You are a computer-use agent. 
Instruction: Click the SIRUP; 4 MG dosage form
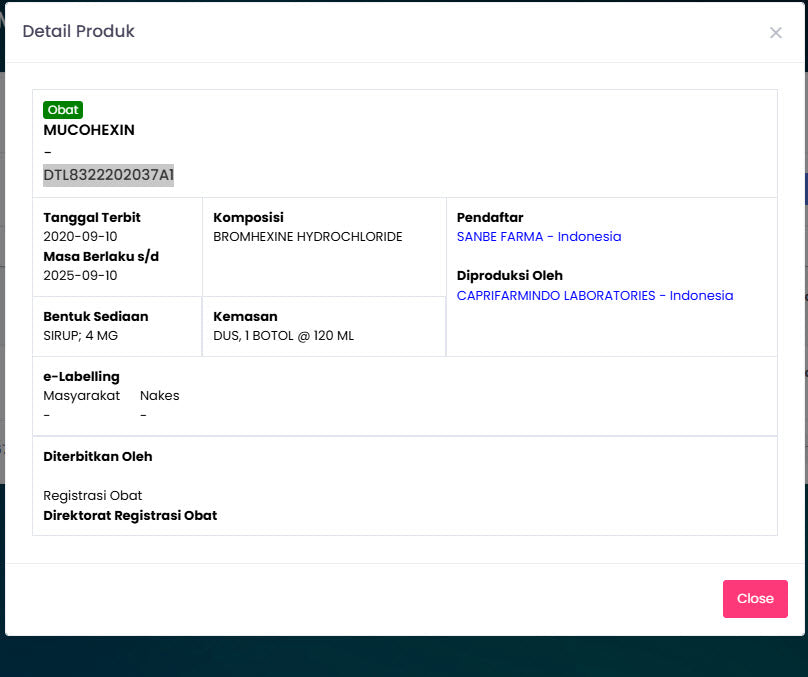point(81,336)
